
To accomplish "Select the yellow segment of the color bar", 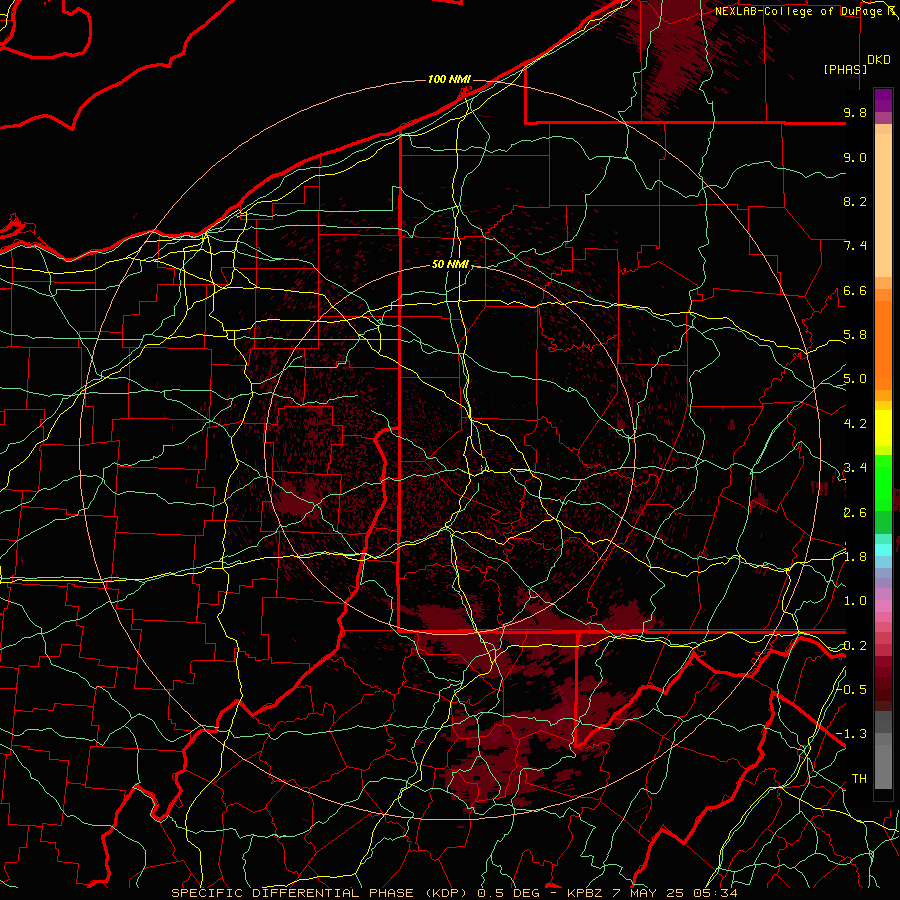I will point(883,428).
